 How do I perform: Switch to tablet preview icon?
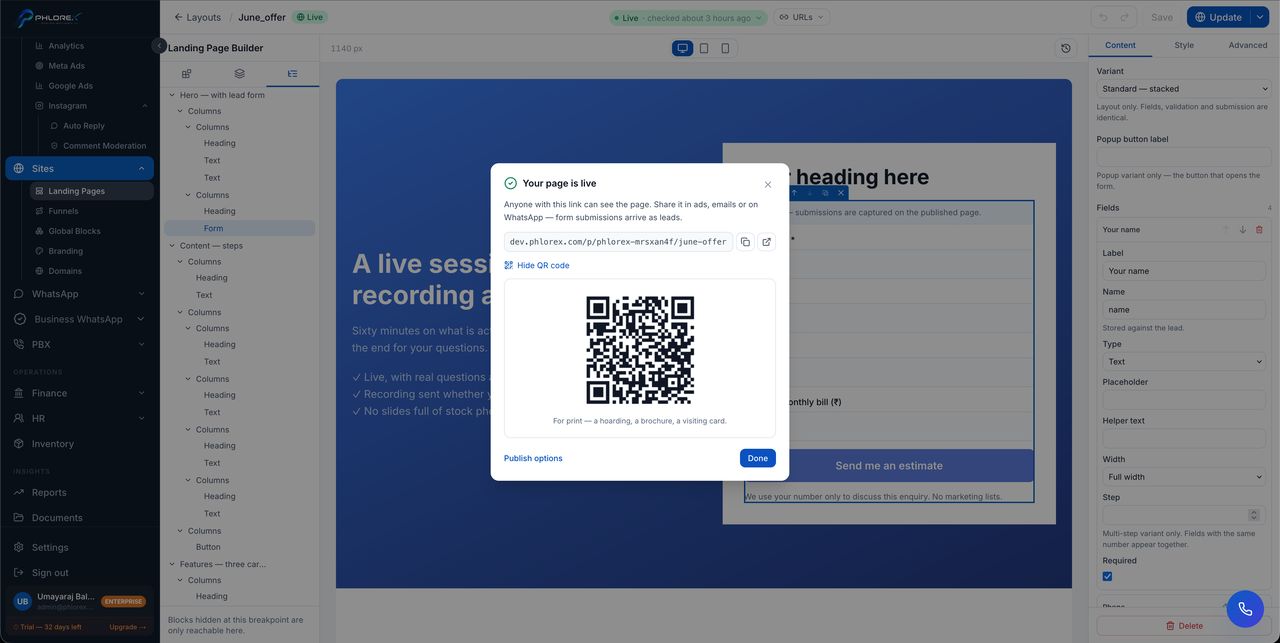(x=704, y=48)
